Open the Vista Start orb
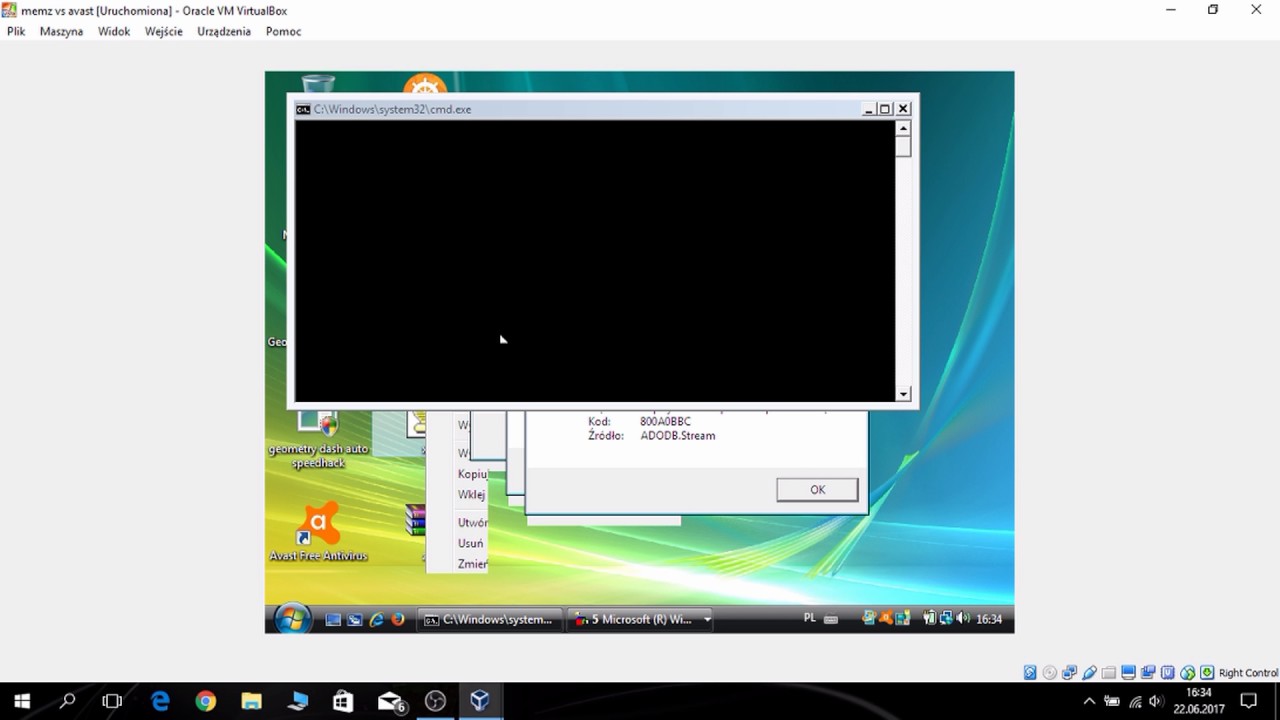 coord(292,619)
